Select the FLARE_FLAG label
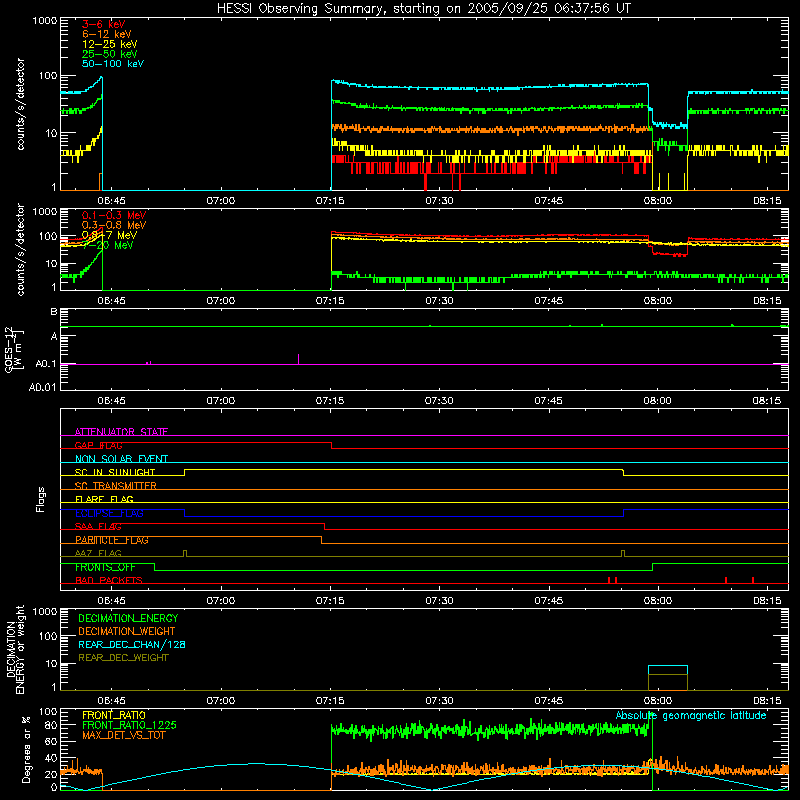 click(104, 499)
